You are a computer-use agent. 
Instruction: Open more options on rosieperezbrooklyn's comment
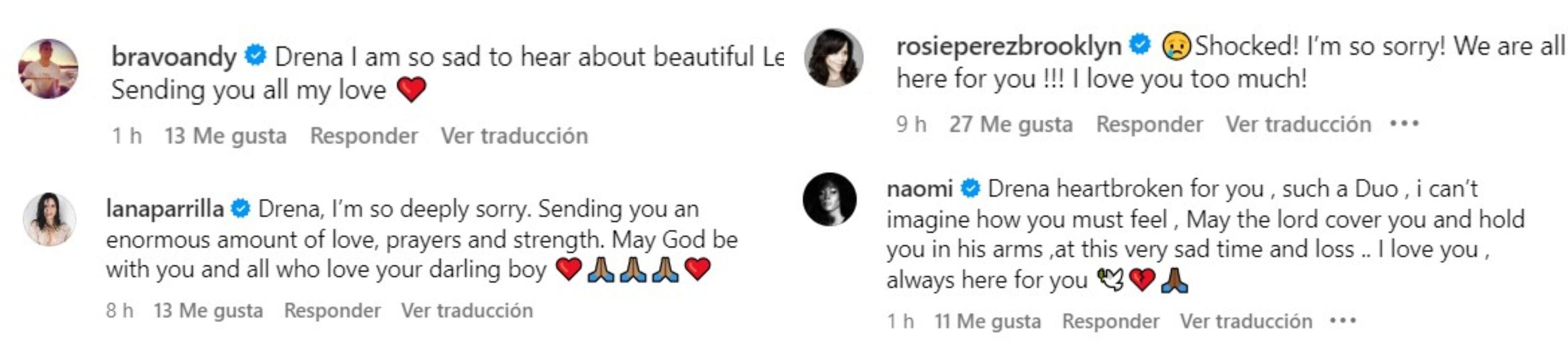pos(1404,124)
